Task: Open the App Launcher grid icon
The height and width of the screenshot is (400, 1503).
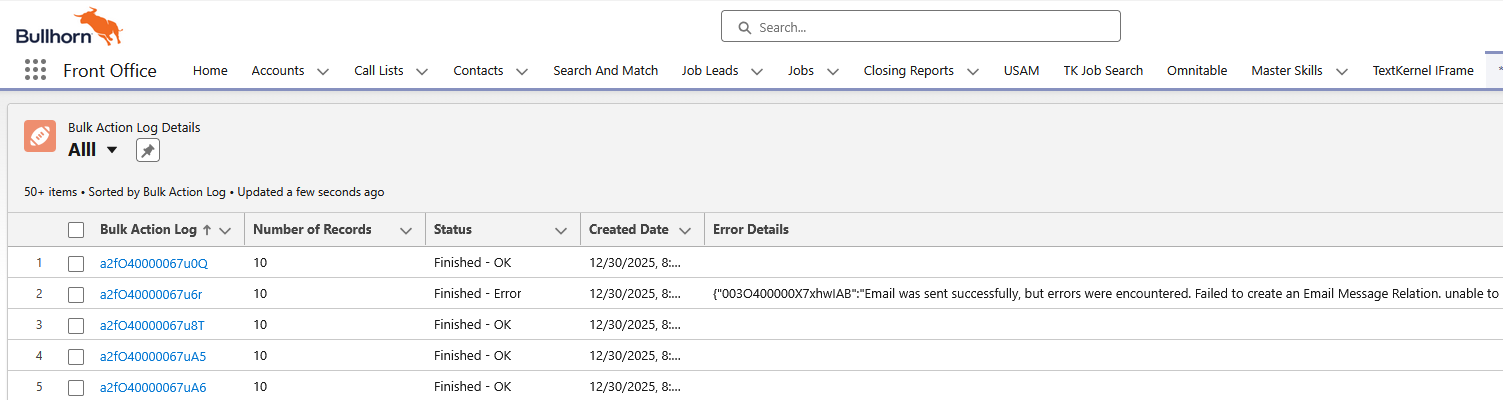Action: [35, 70]
